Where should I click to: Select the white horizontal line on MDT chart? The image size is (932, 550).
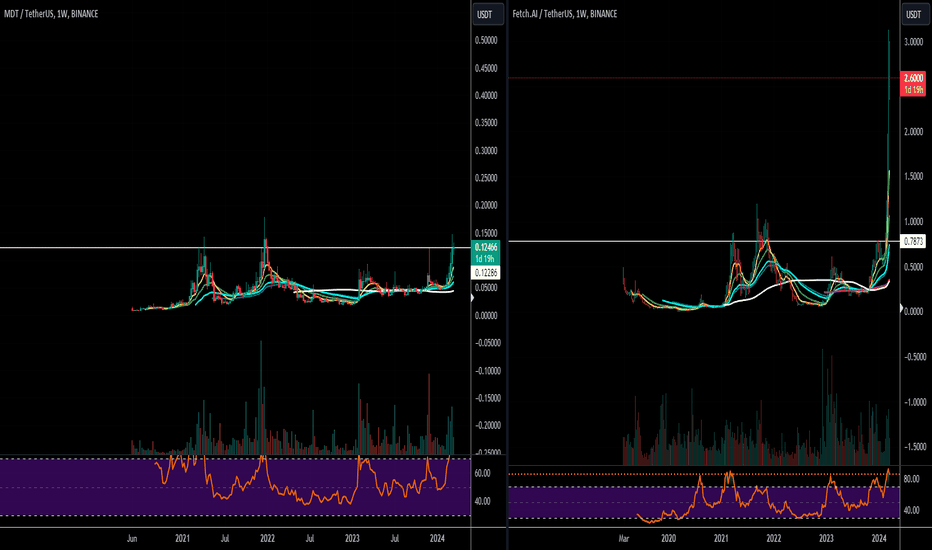click(235, 247)
